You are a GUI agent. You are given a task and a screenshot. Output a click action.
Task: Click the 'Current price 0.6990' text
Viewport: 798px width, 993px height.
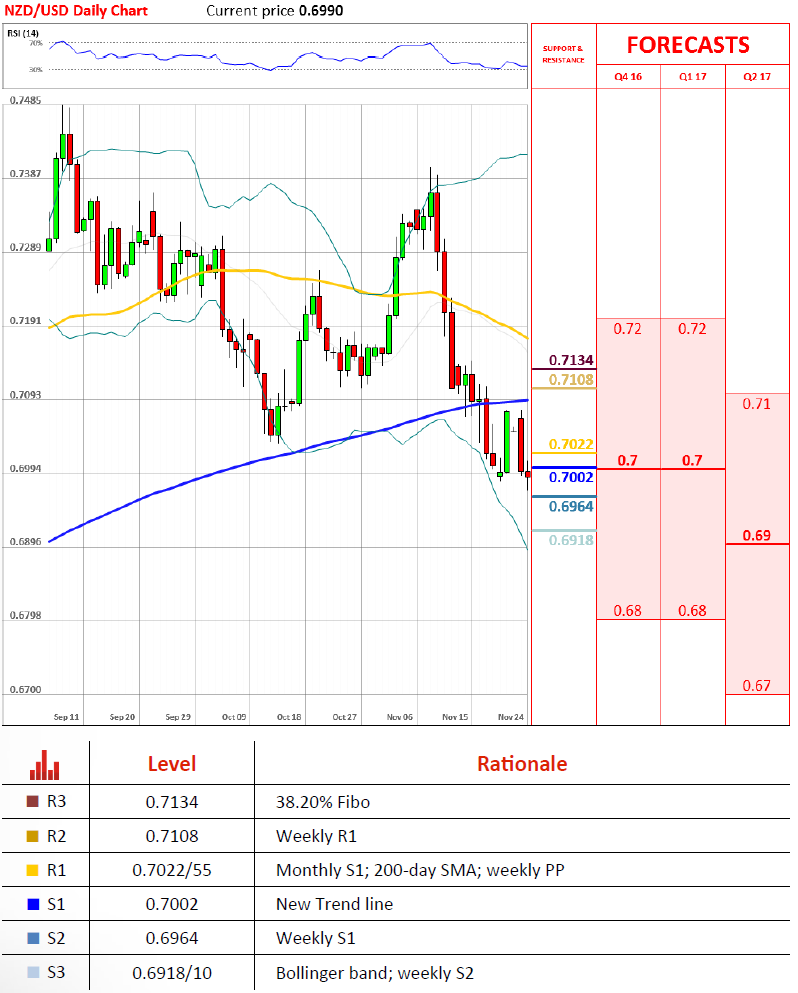pos(275,11)
